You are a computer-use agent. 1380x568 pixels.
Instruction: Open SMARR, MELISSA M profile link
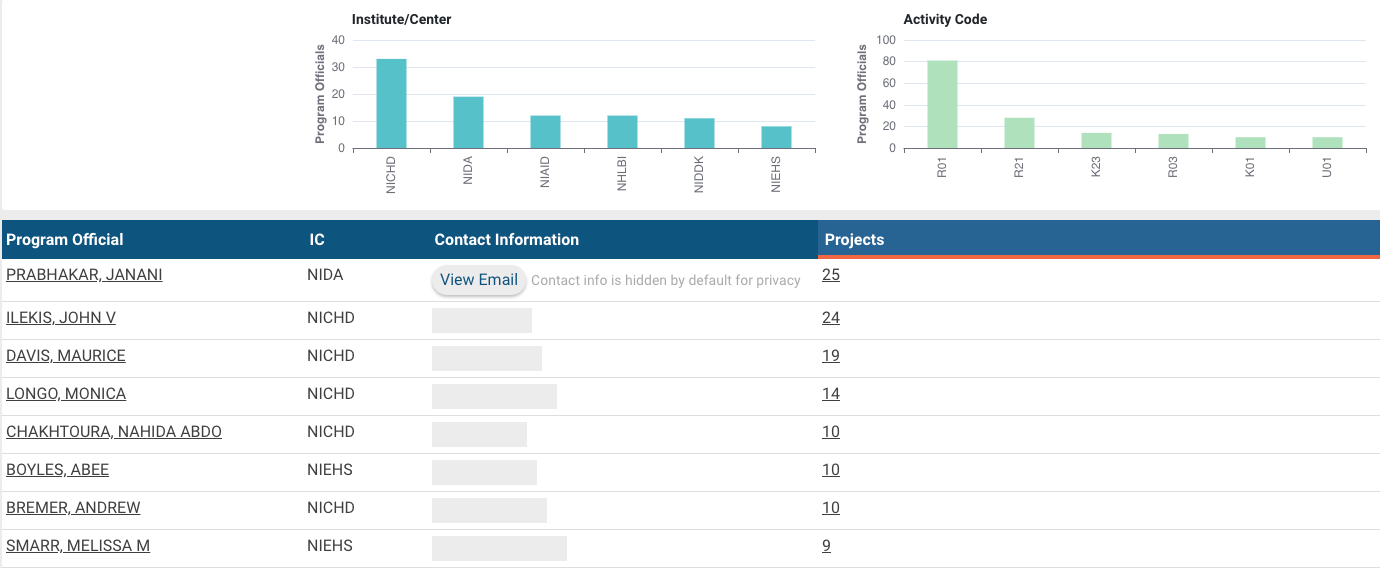point(78,546)
